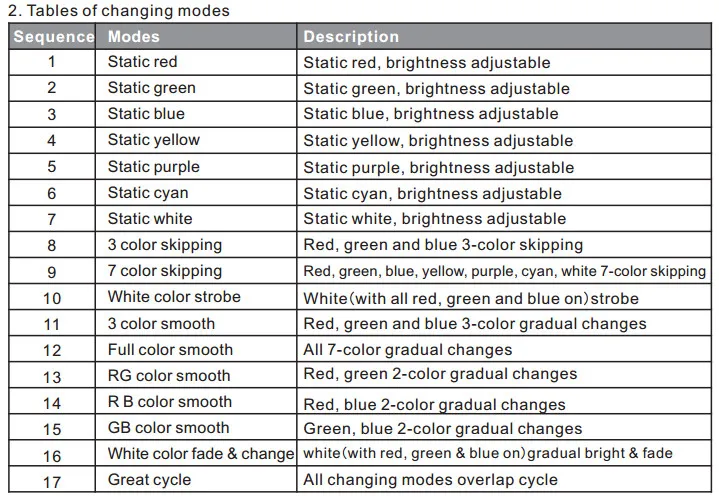Select White color fade & change mode
Screen dimensions: 719x497
pyautogui.click(x=196, y=454)
